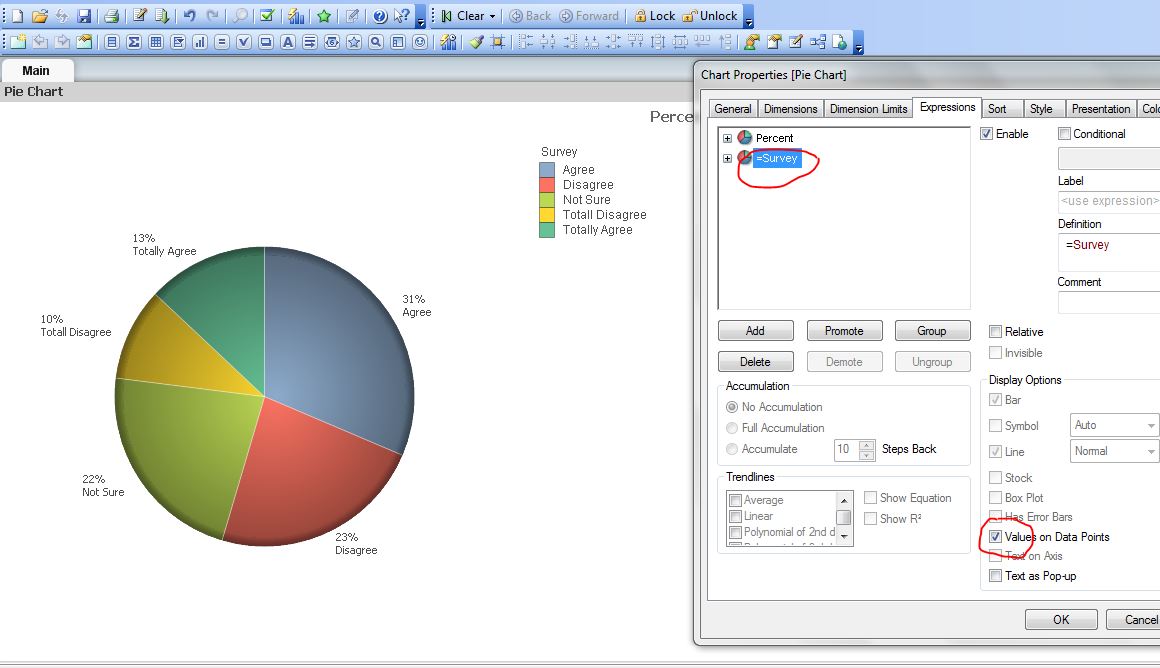Click the Statistics Box sigma icon
Screen dimensions: 1160x668
point(134,42)
